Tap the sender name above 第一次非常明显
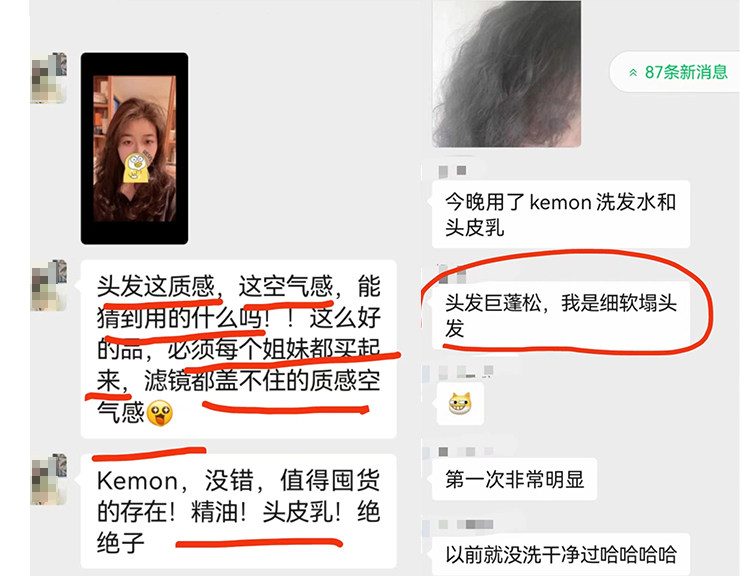 [465, 452]
